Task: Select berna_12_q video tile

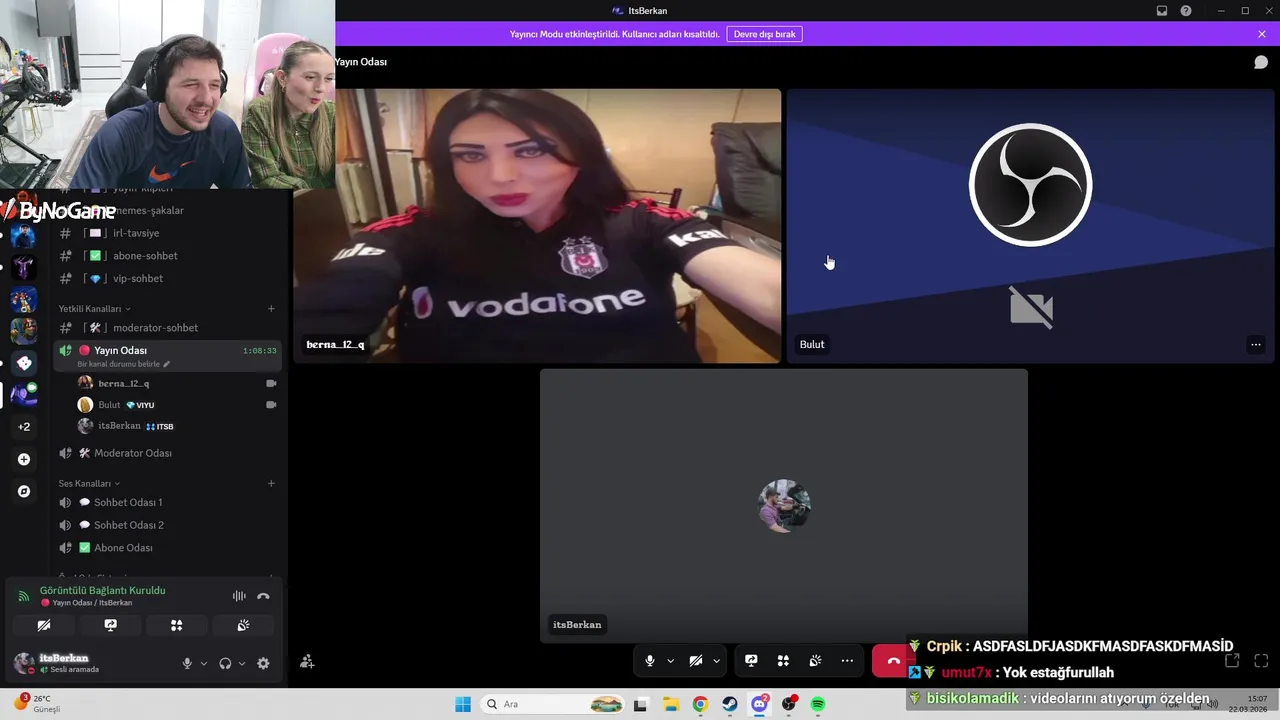Action: tap(537, 225)
